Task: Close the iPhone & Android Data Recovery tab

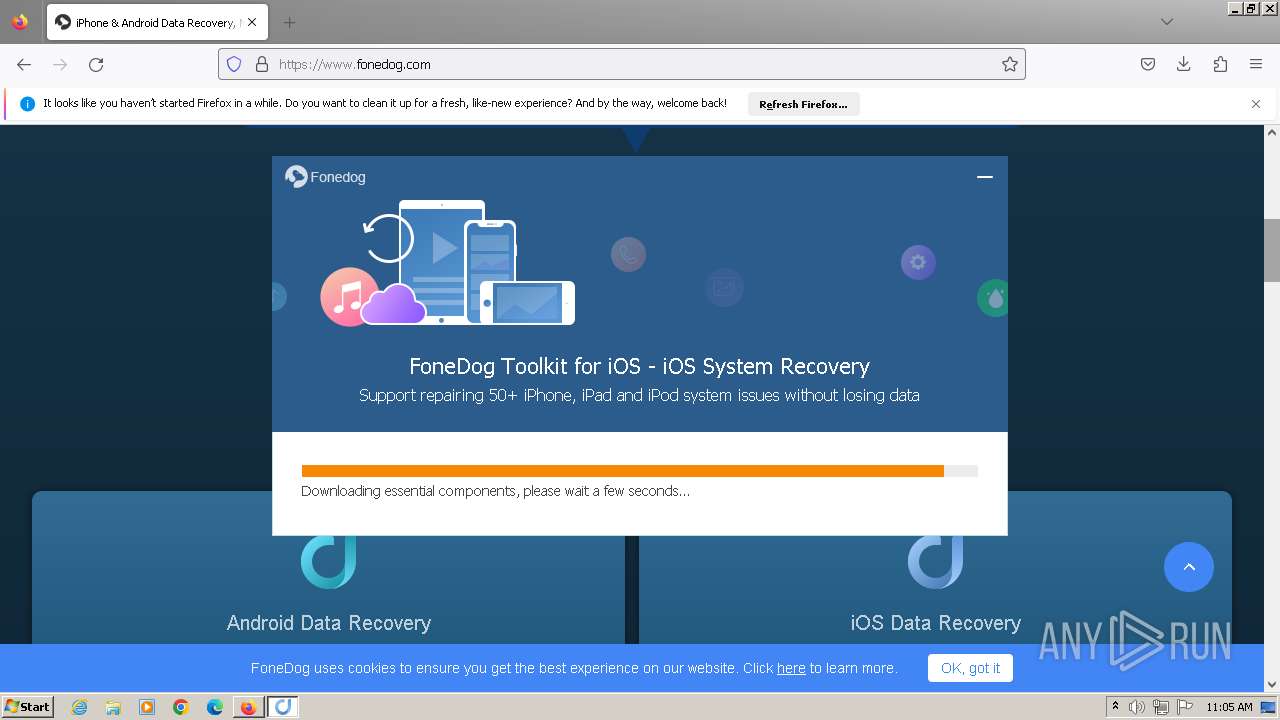Action: (252, 22)
